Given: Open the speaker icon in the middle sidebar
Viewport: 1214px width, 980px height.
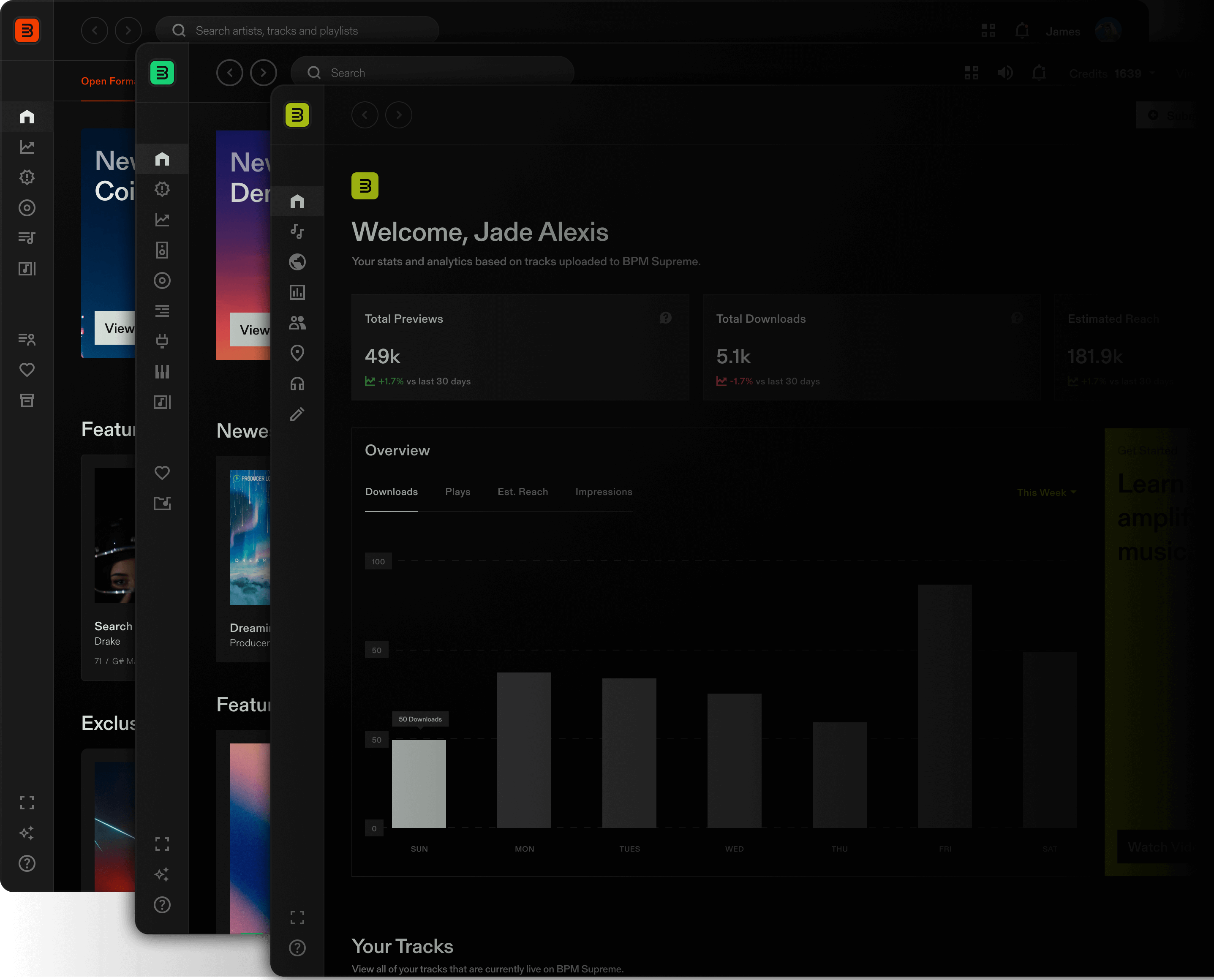Looking at the screenshot, I should click(162, 250).
